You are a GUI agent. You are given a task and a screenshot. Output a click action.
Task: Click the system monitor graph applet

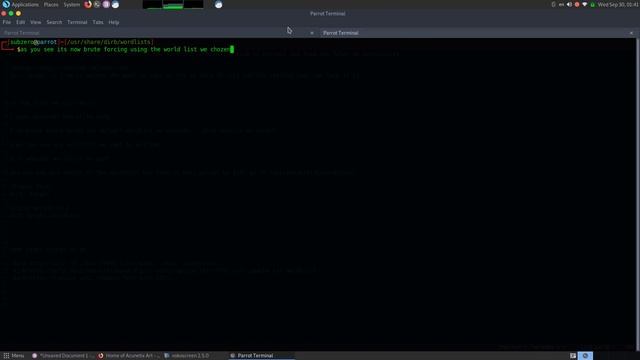173,4
